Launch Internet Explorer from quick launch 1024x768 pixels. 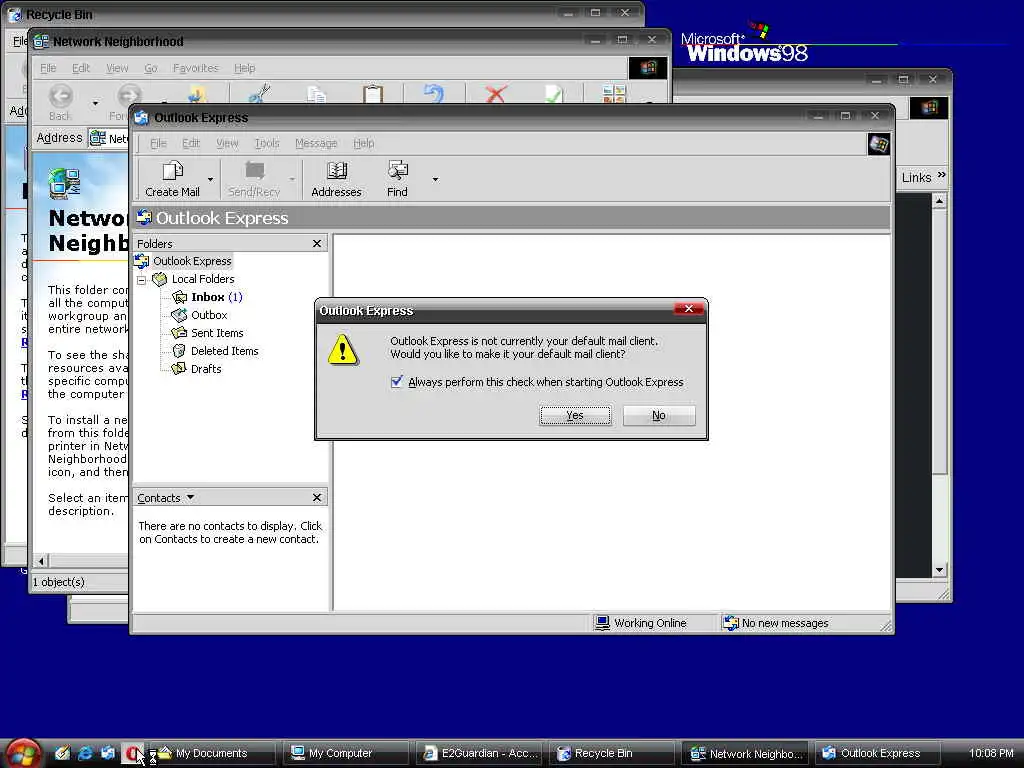[x=85, y=753]
